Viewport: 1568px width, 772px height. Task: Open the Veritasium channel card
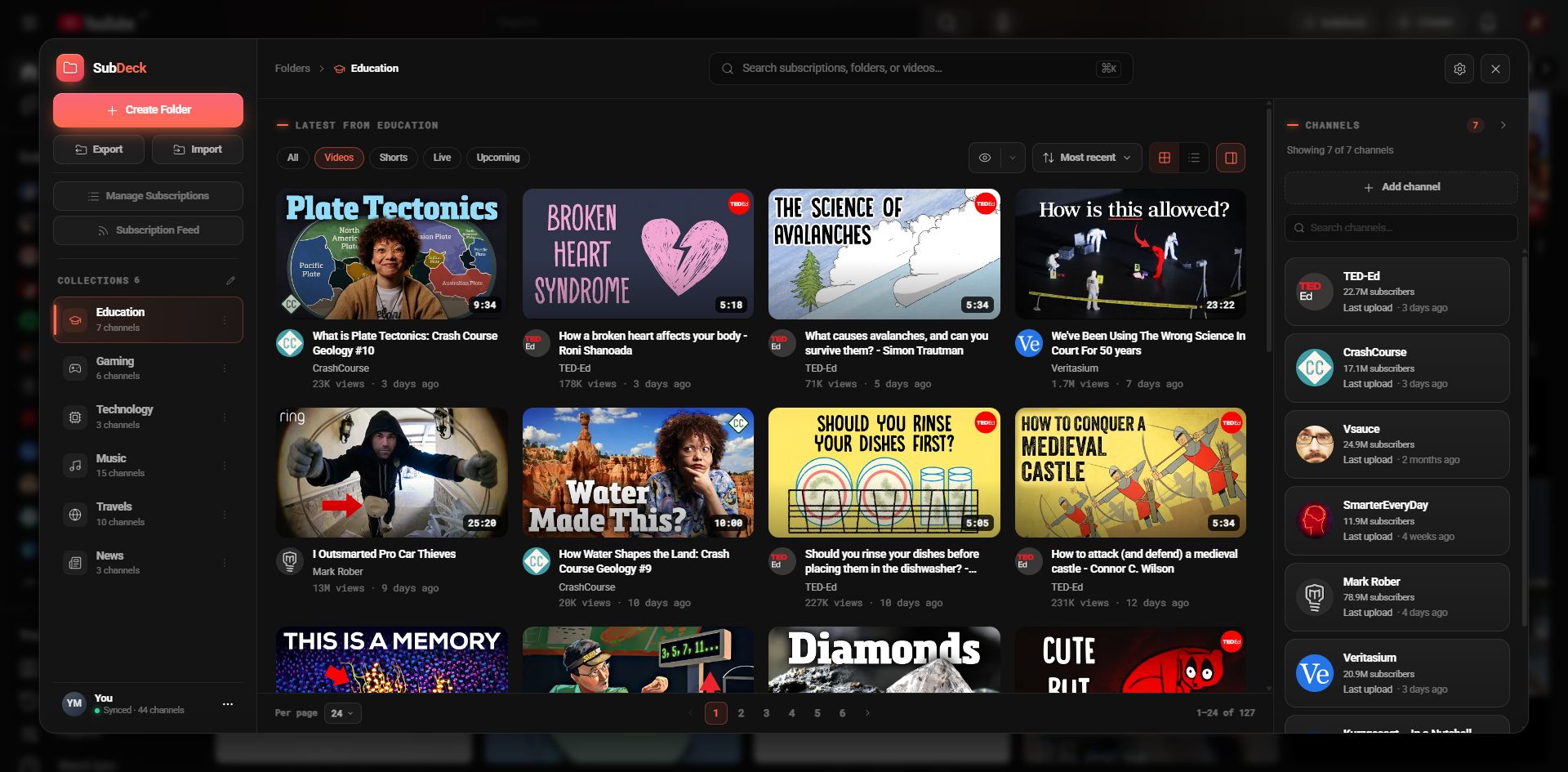tap(1397, 673)
